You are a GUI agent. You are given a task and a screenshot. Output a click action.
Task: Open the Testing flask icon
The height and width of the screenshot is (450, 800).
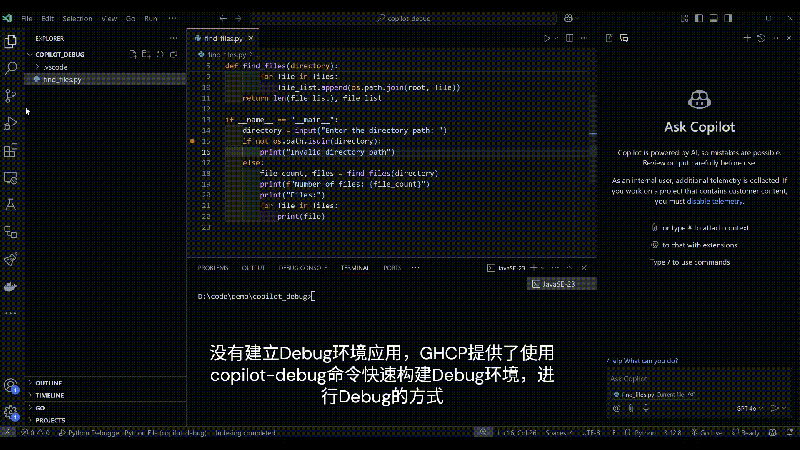point(11,205)
